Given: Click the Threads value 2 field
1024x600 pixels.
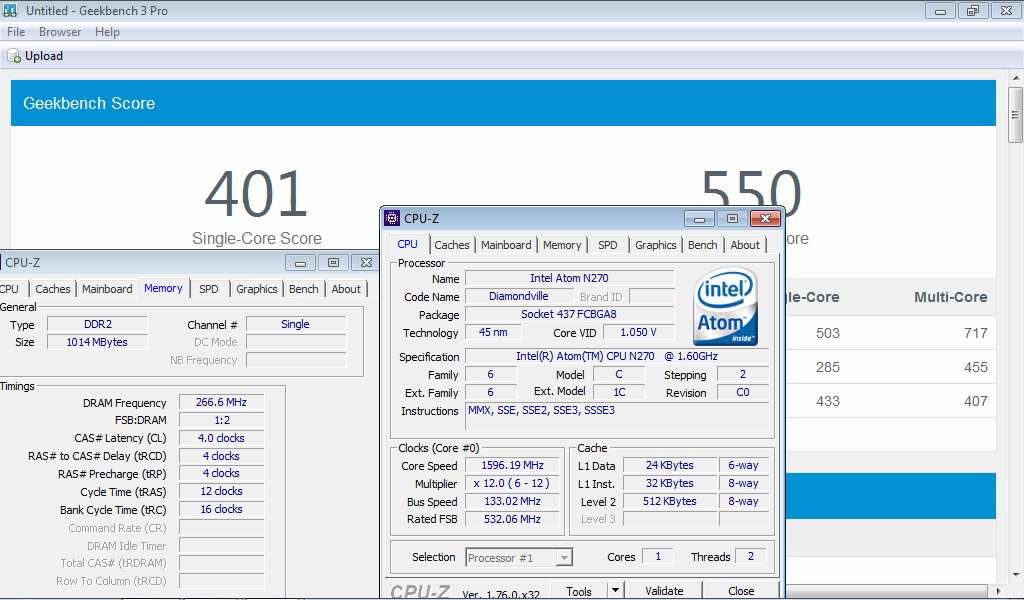Looking at the screenshot, I should 751,556.
